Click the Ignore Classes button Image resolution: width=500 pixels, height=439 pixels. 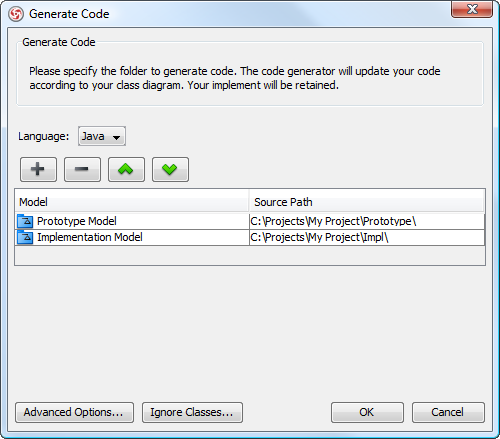192,412
